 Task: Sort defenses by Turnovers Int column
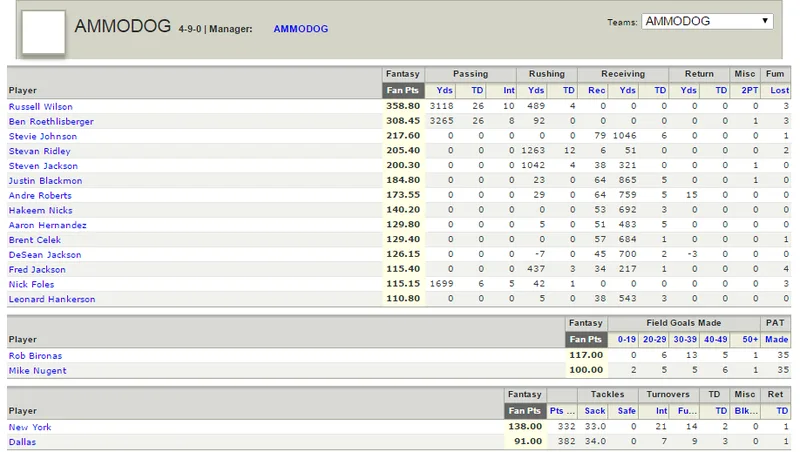pos(661,411)
